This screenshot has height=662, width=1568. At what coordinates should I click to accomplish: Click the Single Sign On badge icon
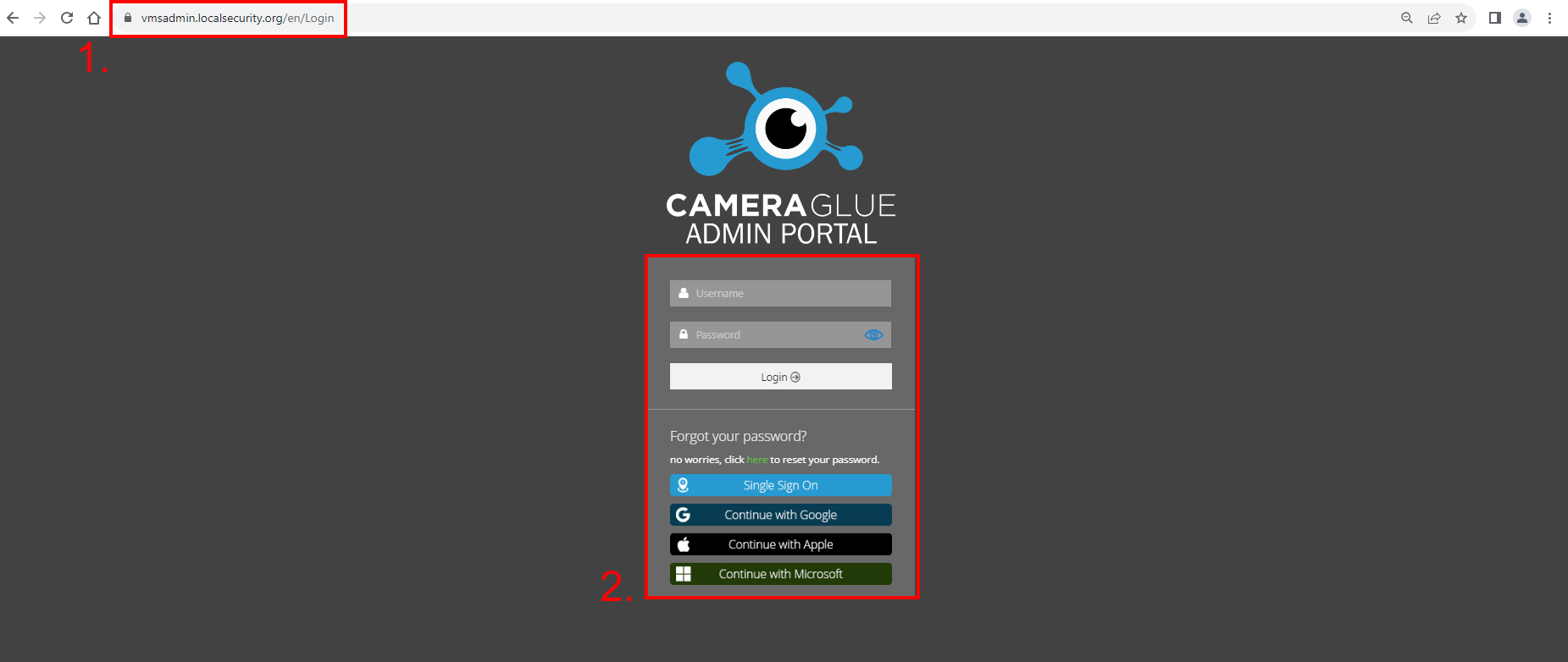click(683, 485)
